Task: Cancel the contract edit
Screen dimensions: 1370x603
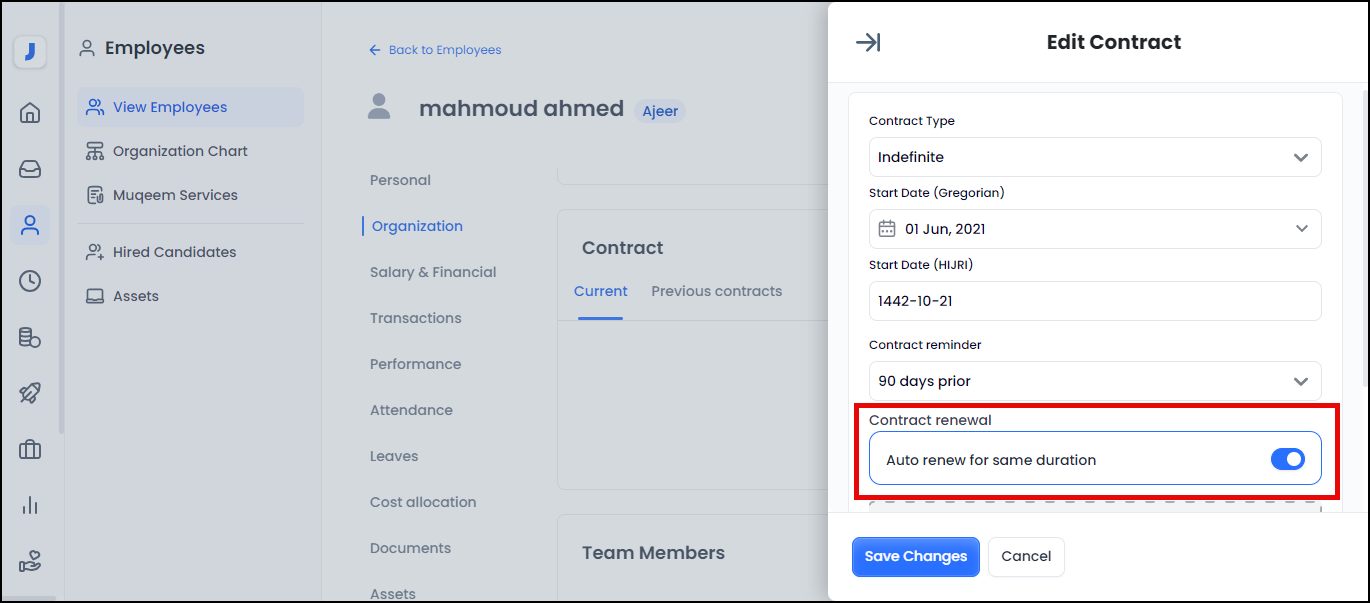Action: [1026, 557]
